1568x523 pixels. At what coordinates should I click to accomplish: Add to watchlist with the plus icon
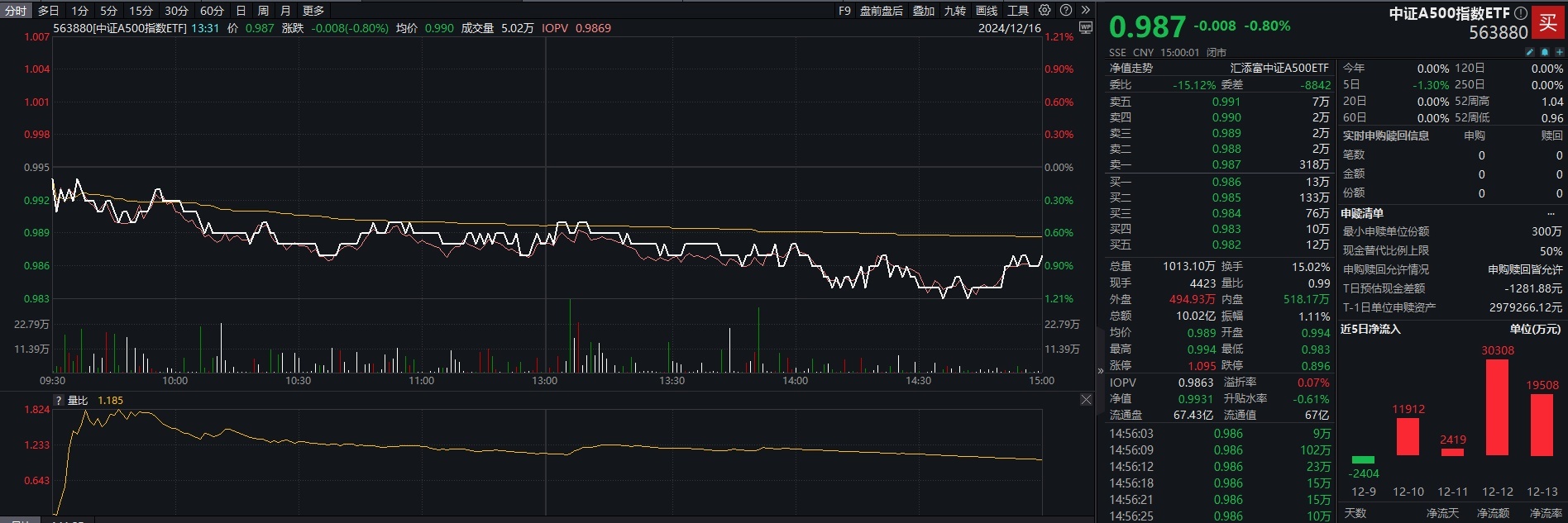(1558, 52)
